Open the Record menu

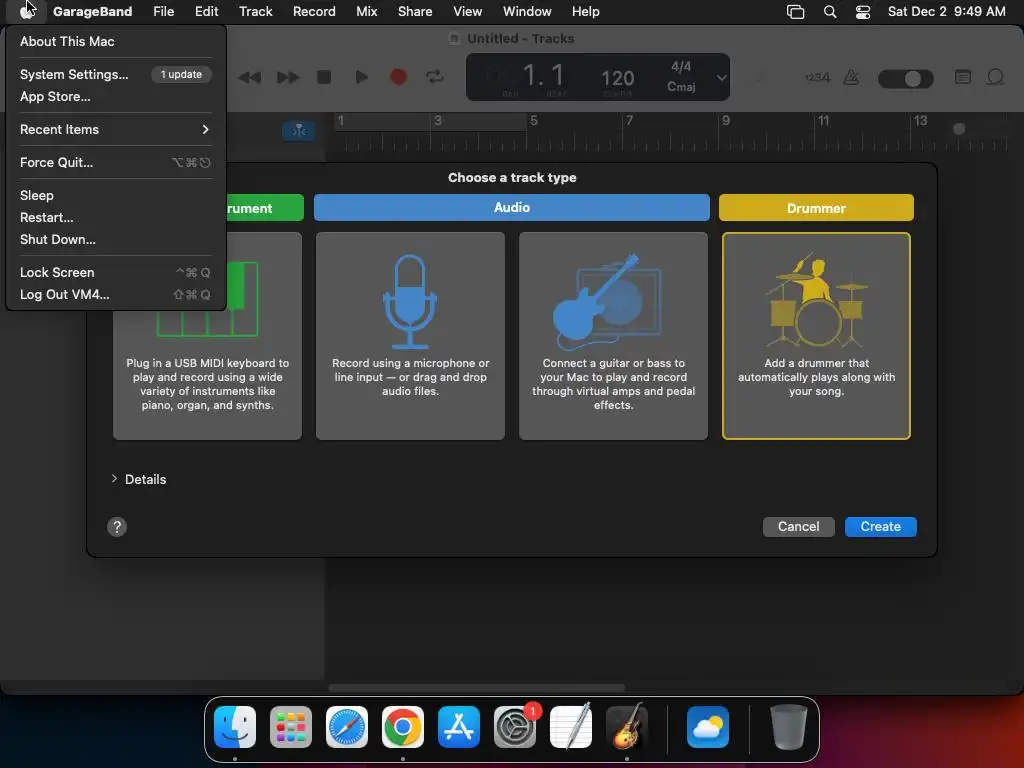coord(314,11)
